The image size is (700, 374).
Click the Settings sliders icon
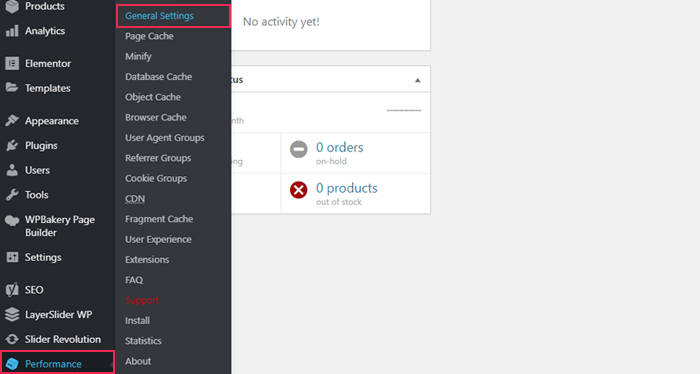tap(12, 257)
